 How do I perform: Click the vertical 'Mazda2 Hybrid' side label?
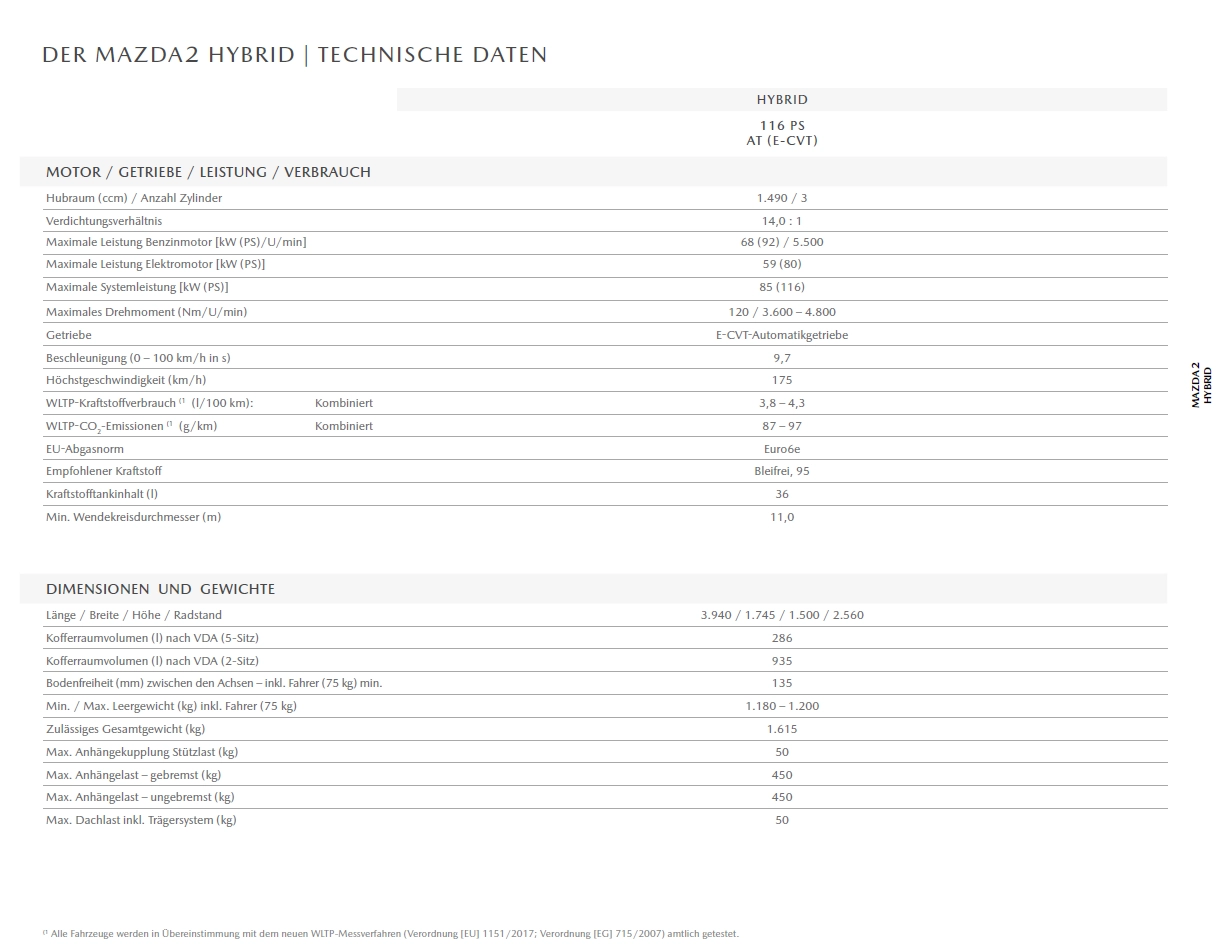click(1201, 384)
